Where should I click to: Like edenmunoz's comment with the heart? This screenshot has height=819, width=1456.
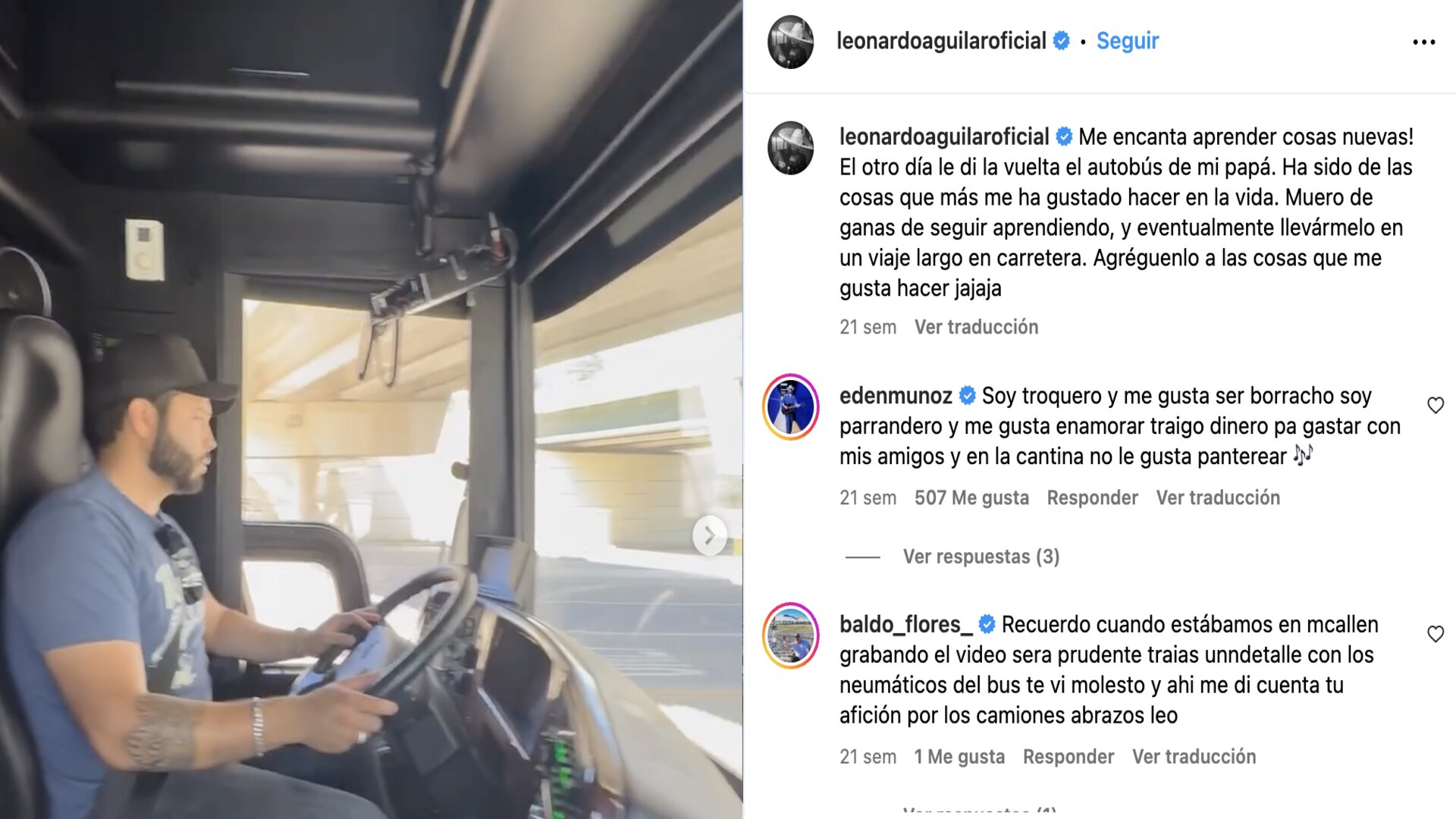click(x=1435, y=406)
